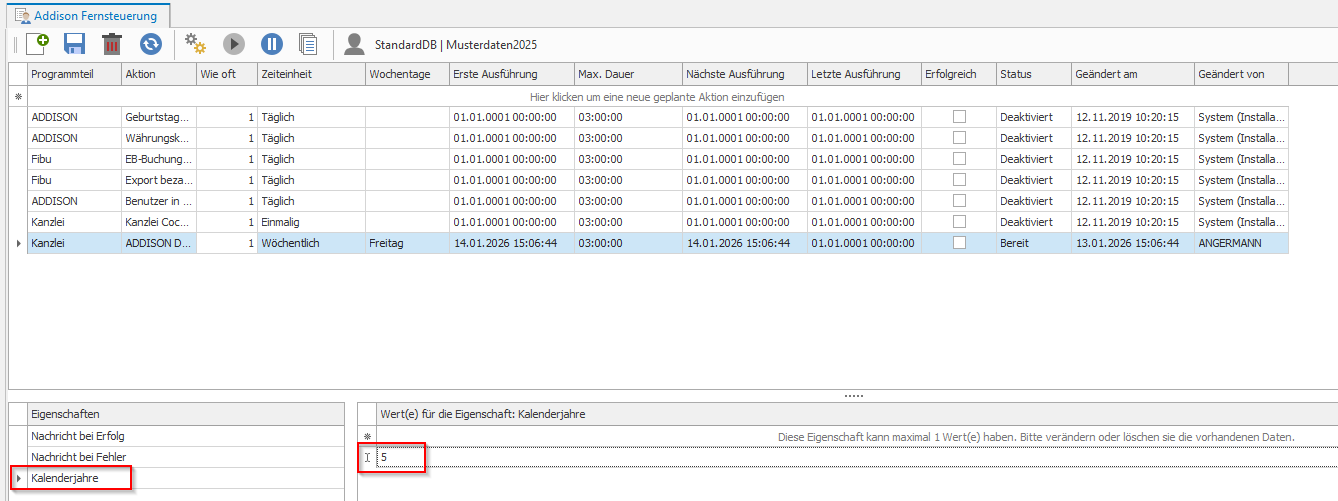Select Nachricht bei Fehler property
The height and width of the screenshot is (501, 1338).
pos(185,457)
